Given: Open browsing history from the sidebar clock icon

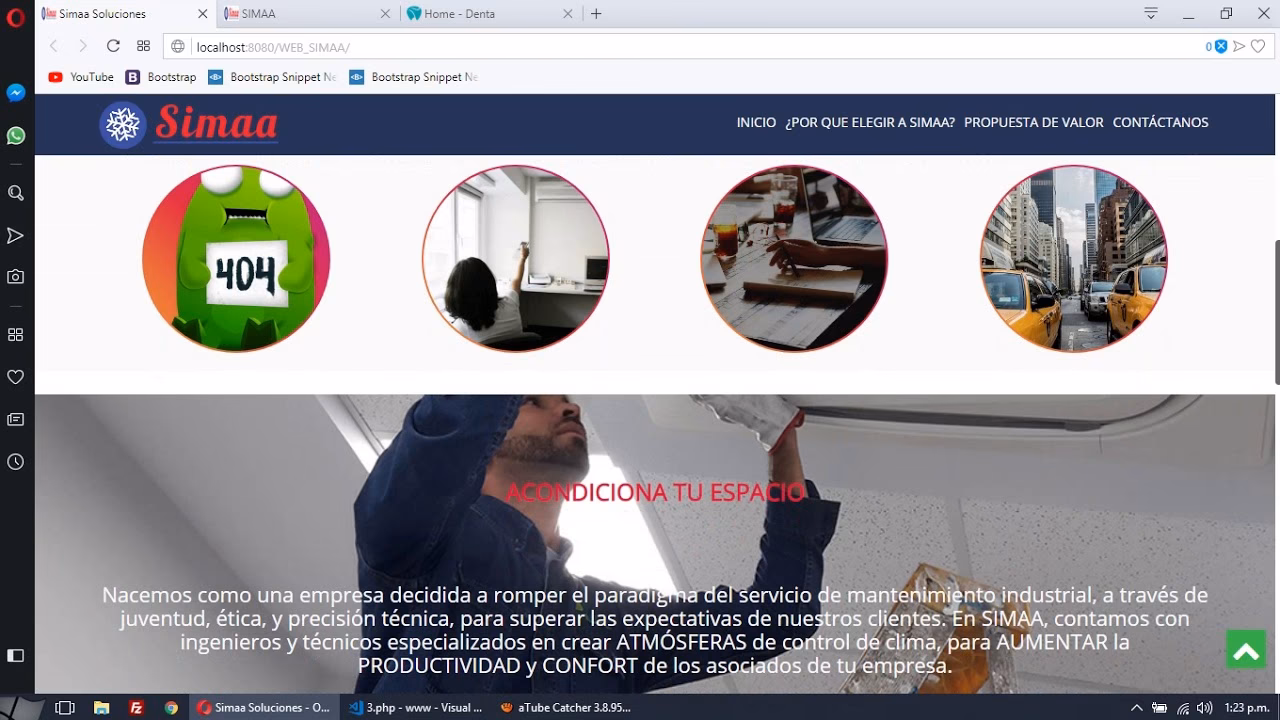Looking at the screenshot, I should (14, 462).
